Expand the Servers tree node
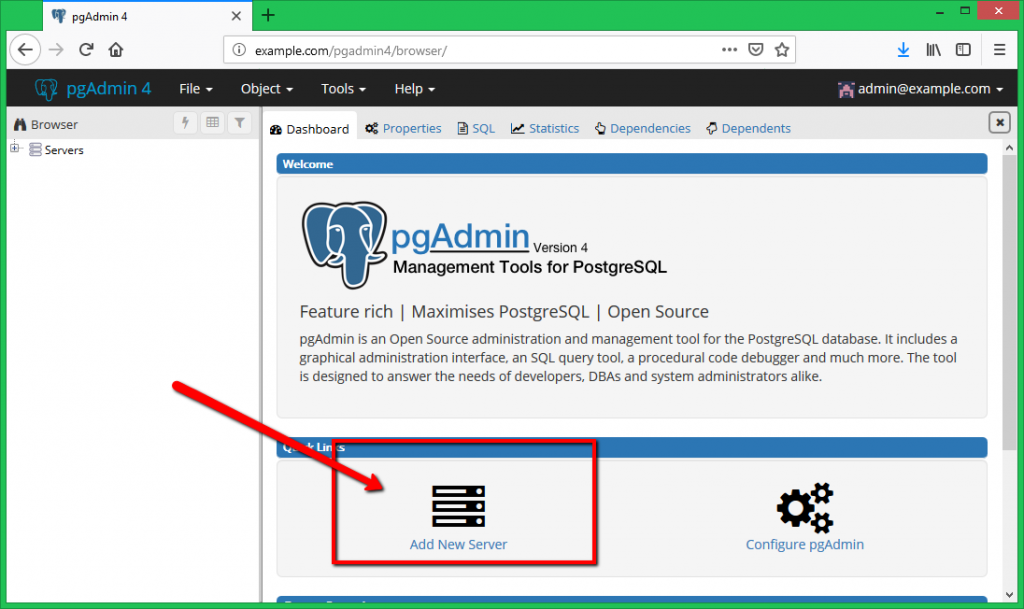This screenshot has height=609, width=1024. pos(15,150)
